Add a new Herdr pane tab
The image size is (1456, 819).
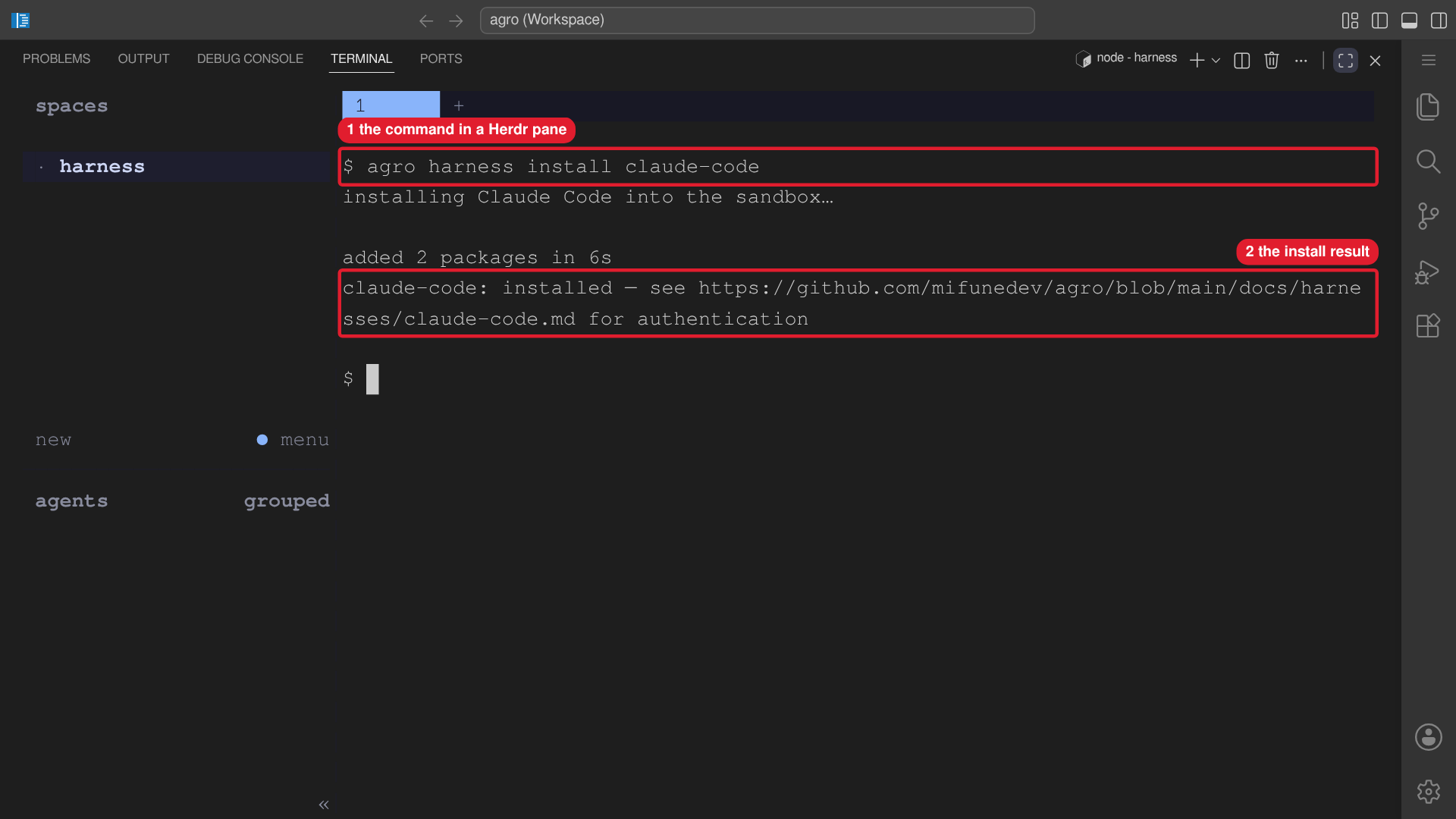459,105
